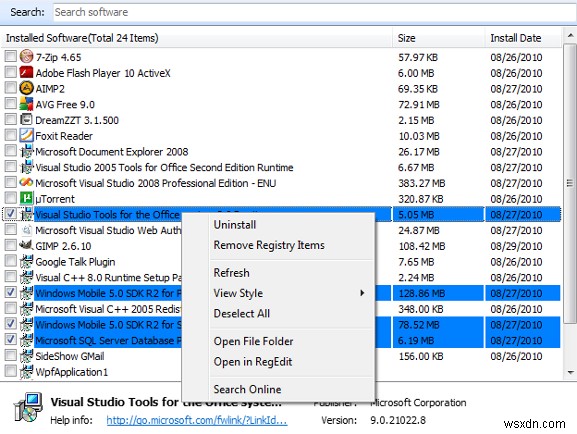Click the Microsoft SQL Server Database icon
The image size is (577, 434).
tap(26, 340)
